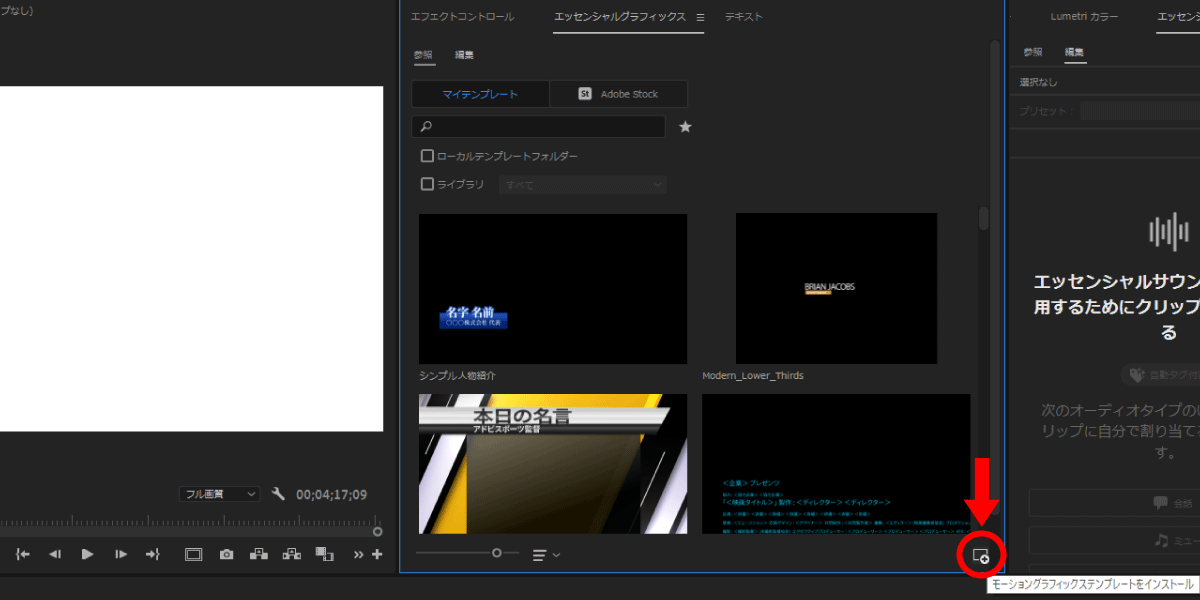The height and width of the screenshot is (600, 1200).
Task: Click the playhead marker on monitor time ruler
Action: 377,531
